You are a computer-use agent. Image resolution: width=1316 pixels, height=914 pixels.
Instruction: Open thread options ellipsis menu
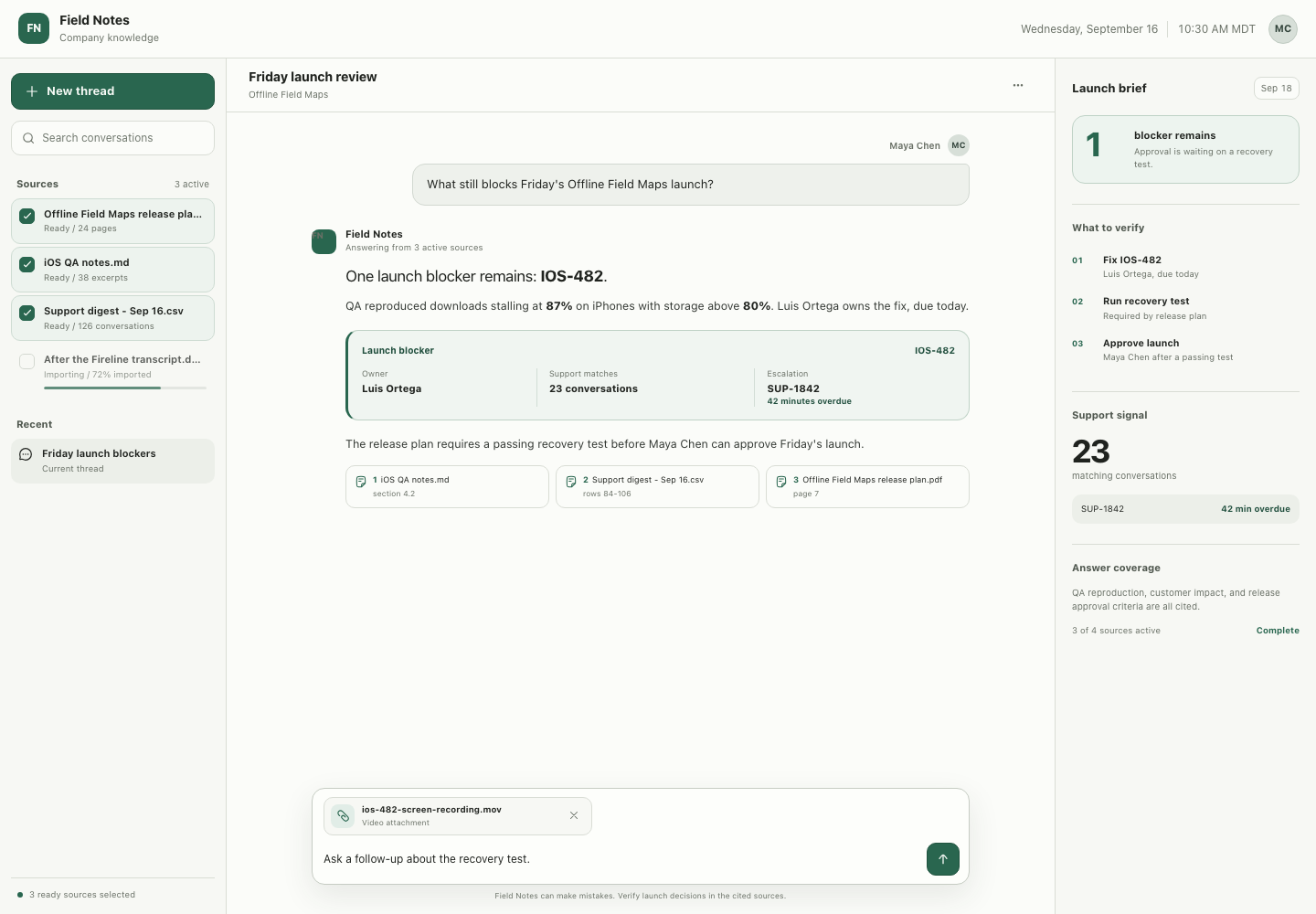point(1018,85)
